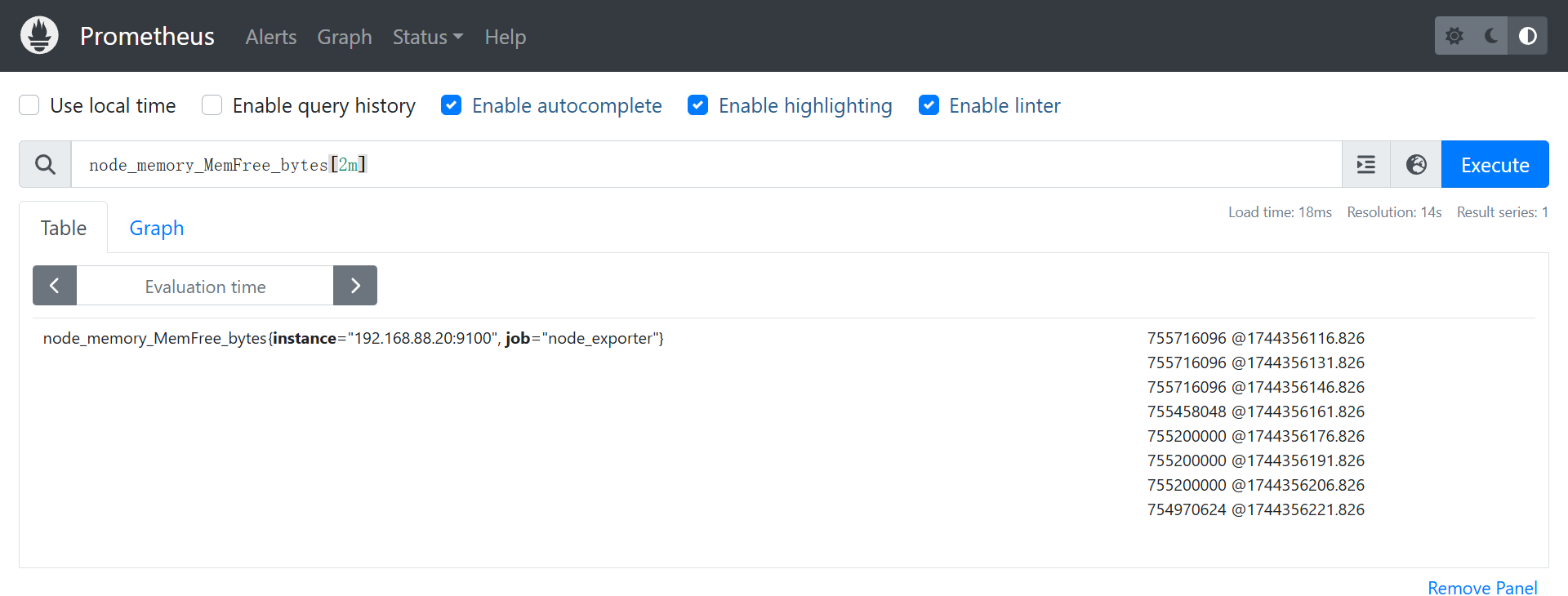Turn off Enable linter checkbox
The image size is (1568, 596).
click(x=929, y=105)
